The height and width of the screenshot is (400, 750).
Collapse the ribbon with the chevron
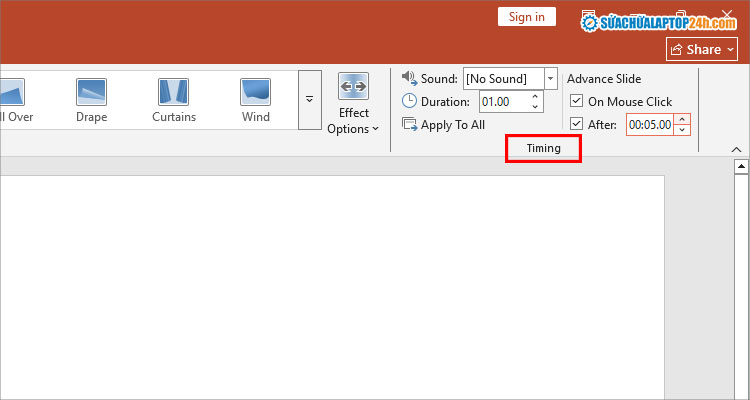click(x=737, y=150)
